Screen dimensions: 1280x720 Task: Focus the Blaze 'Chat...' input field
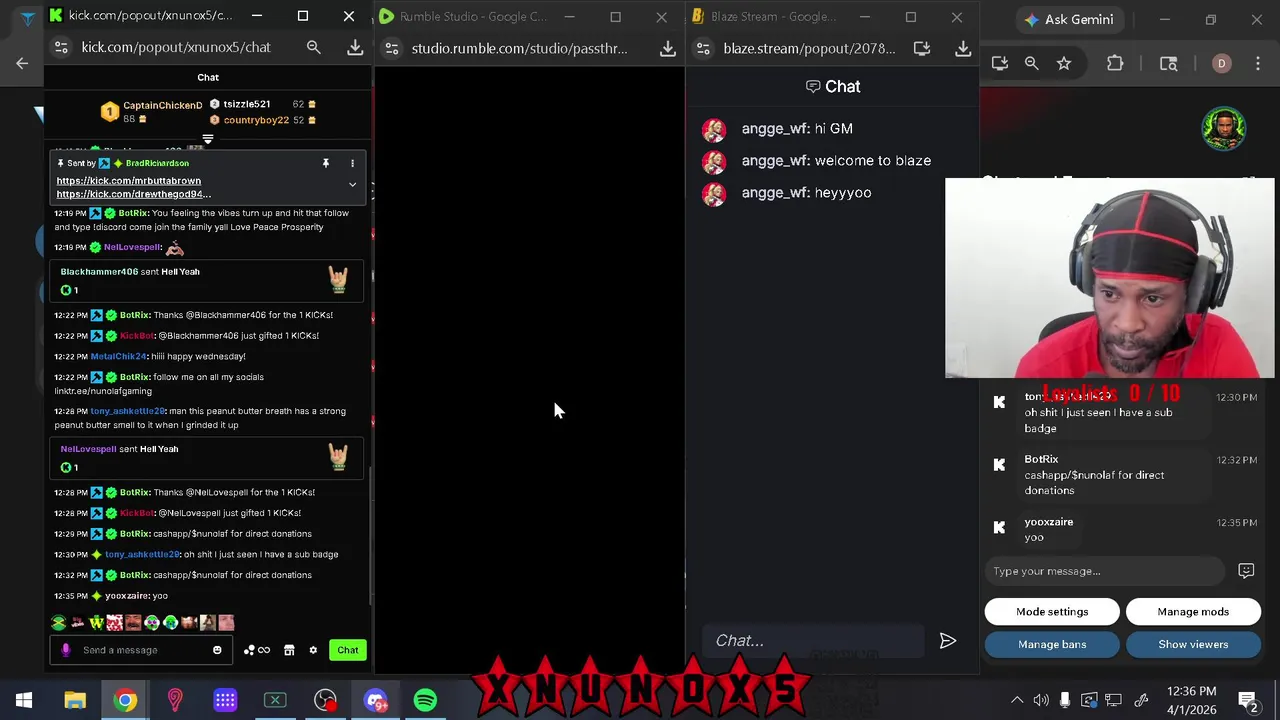(x=813, y=641)
